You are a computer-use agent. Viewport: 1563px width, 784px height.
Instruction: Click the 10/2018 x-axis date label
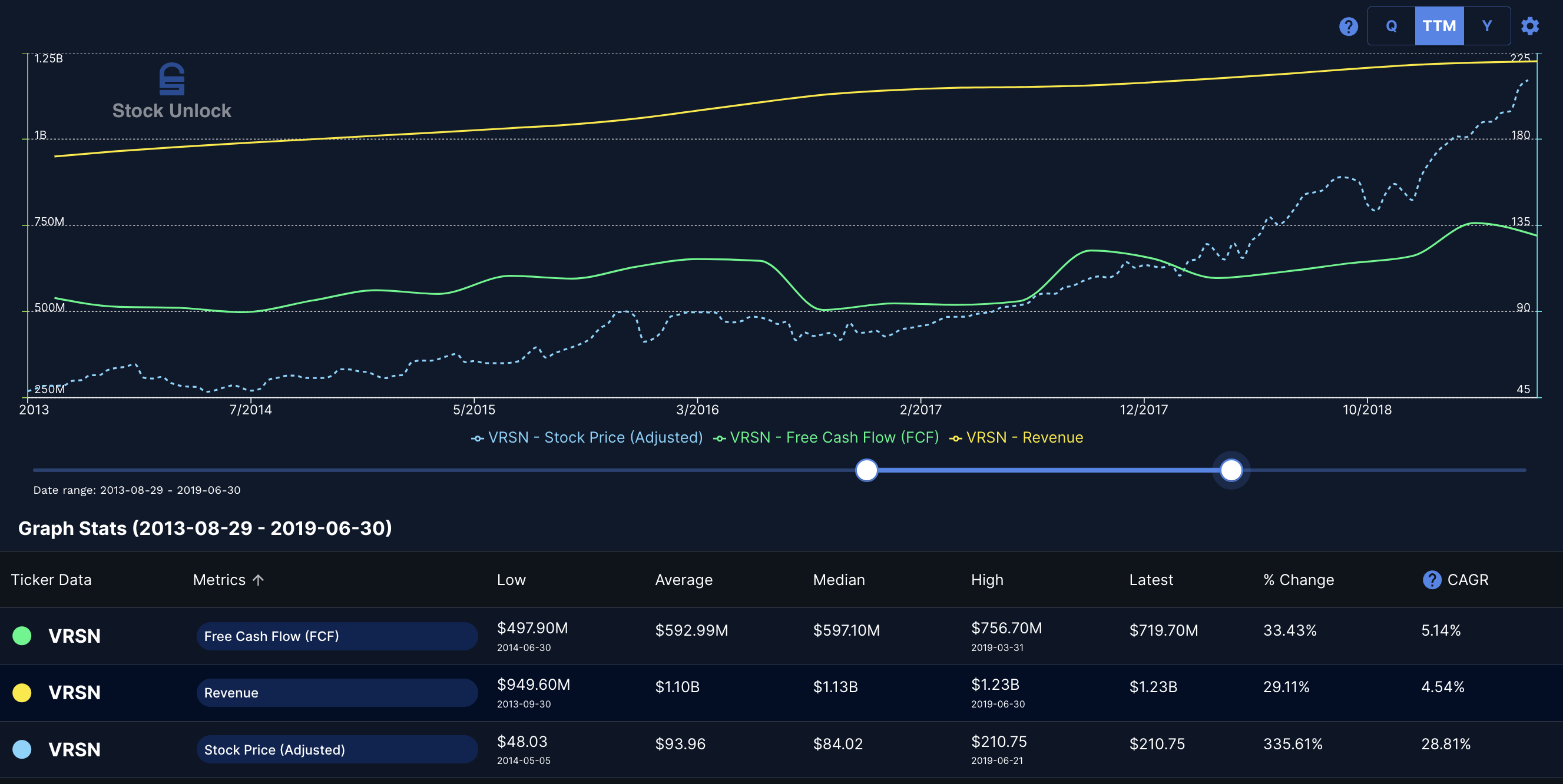[1367, 409]
